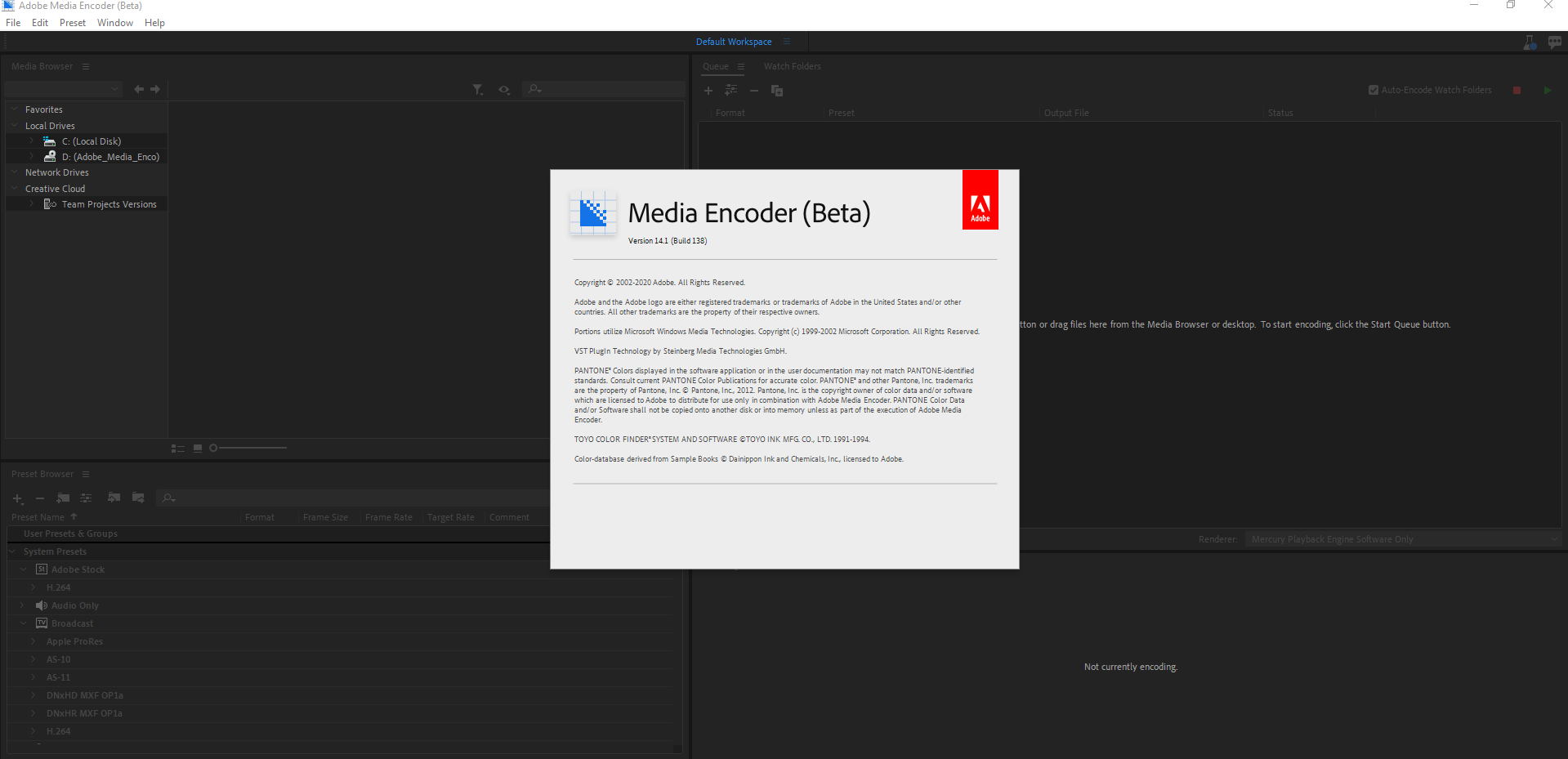Select Team Projects Versions item
Viewport: 1568px width, 759px height.
109,204
